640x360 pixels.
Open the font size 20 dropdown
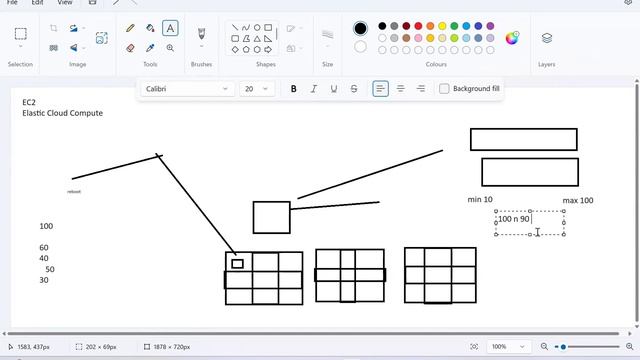[x=257, y=89]
